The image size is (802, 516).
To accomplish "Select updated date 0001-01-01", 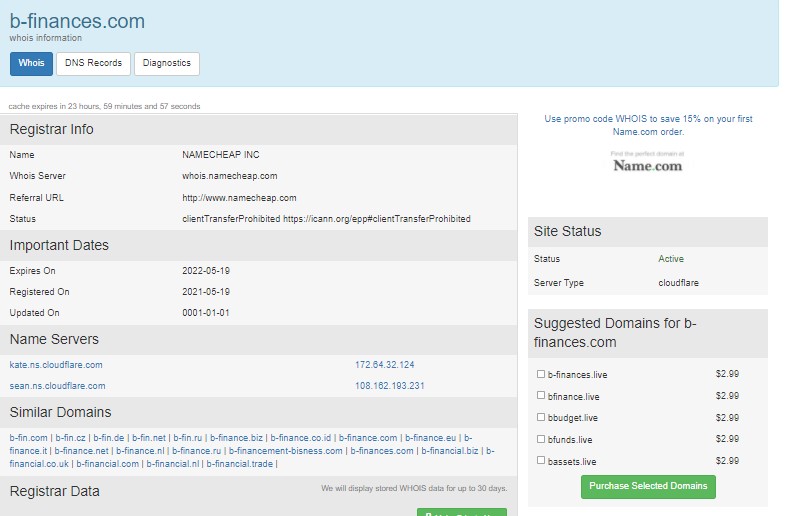I will [206, 312].
